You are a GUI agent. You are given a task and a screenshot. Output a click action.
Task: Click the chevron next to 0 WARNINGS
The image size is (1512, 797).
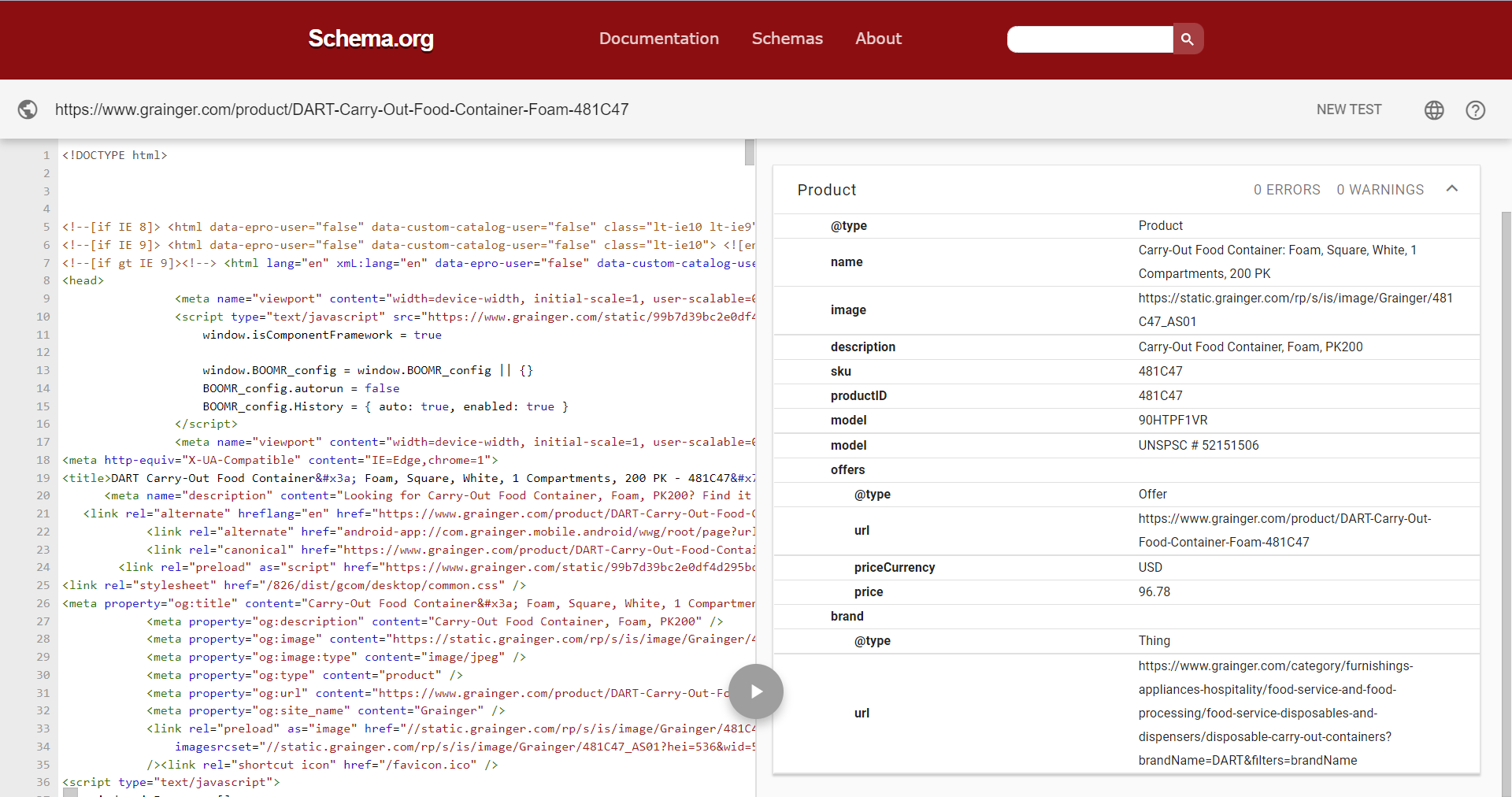point(1452,189)
